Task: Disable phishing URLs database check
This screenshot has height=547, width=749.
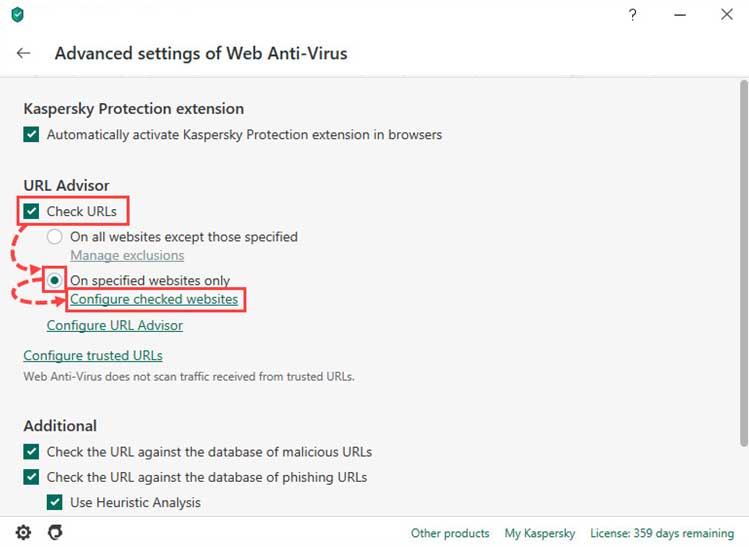Action: pos(31,477)
